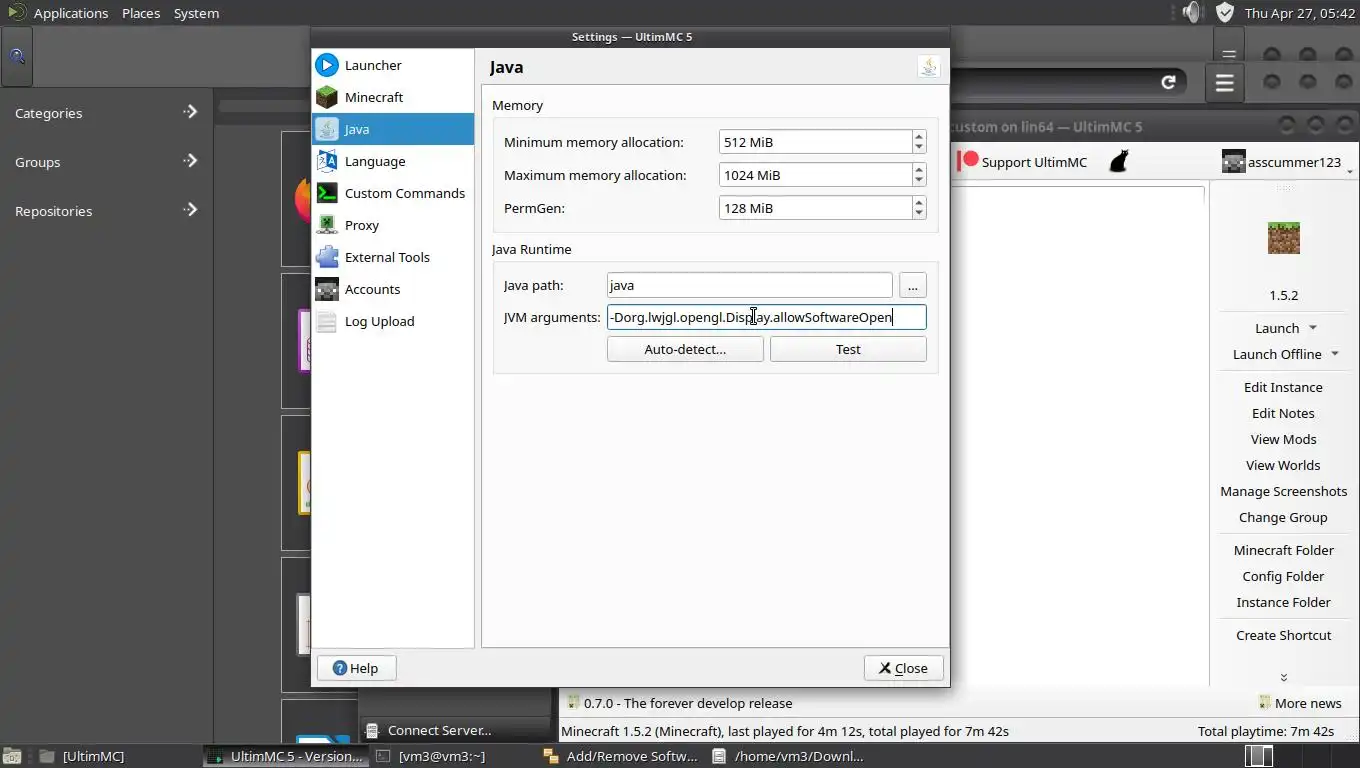Open the System menu
The width and height of the screenshot is (1360, 768).
pos(196,13)
